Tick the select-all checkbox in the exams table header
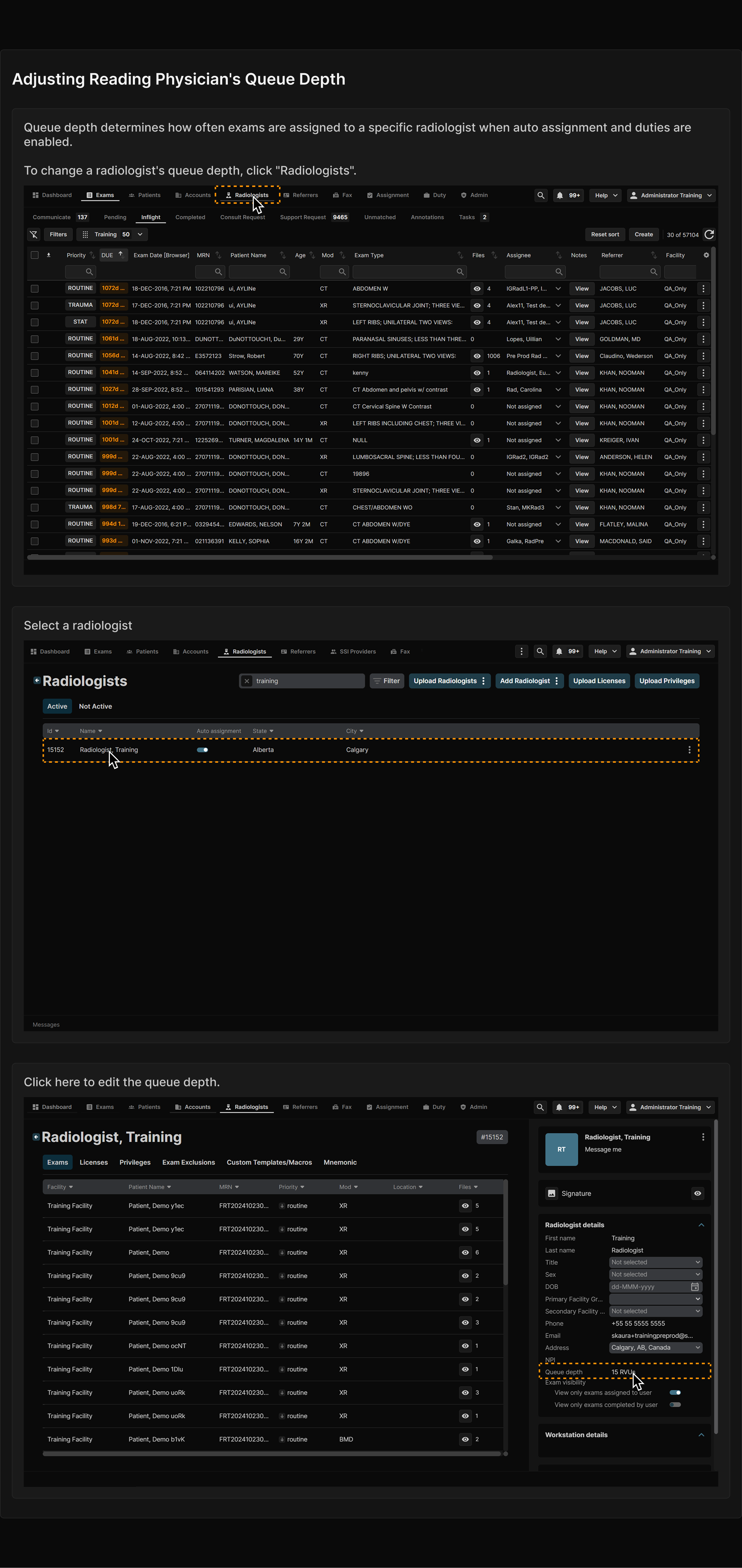Viewport: 742px width, 1568px height. point(35,255)
